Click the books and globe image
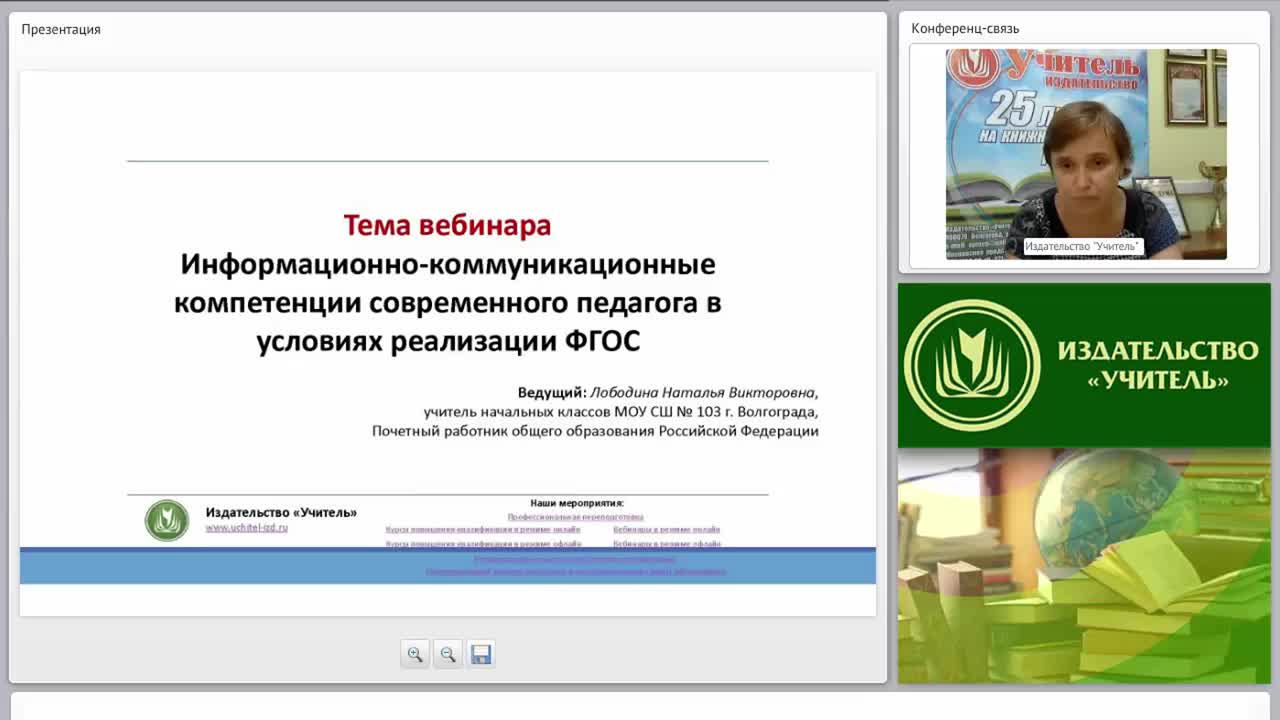Viewport: 1280px width, 720px height. [1084, 566]
